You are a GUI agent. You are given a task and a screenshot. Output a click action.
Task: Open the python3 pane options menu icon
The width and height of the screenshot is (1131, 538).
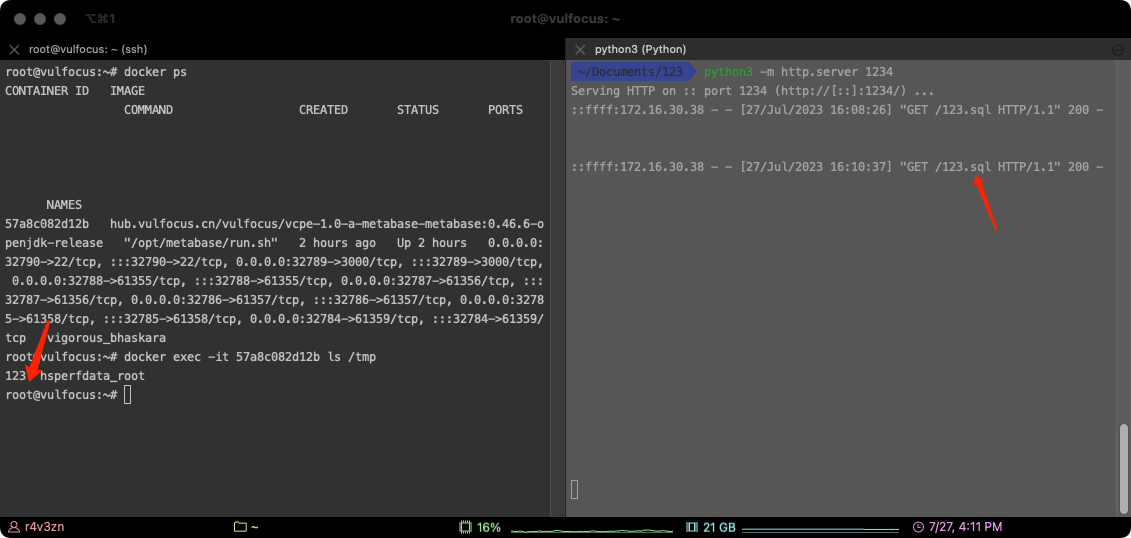click(1118, 49)
